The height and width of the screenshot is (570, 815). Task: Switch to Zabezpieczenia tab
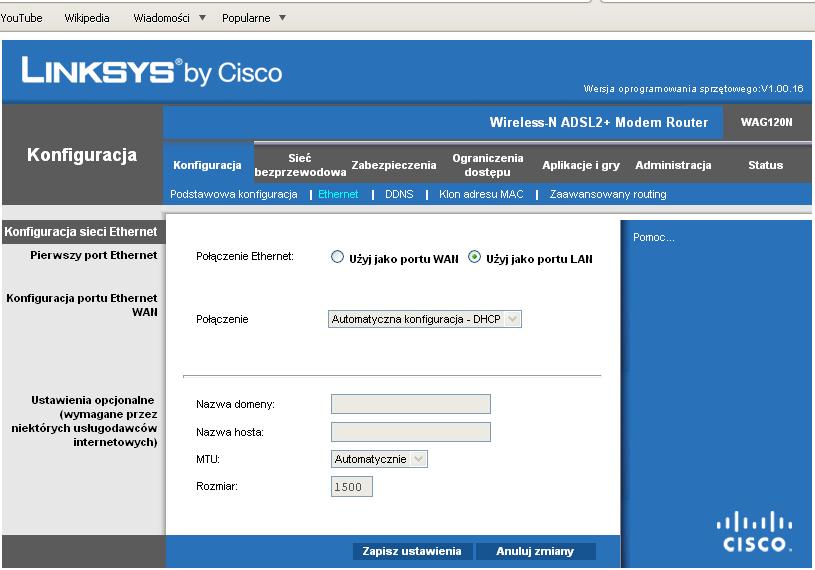393,165
